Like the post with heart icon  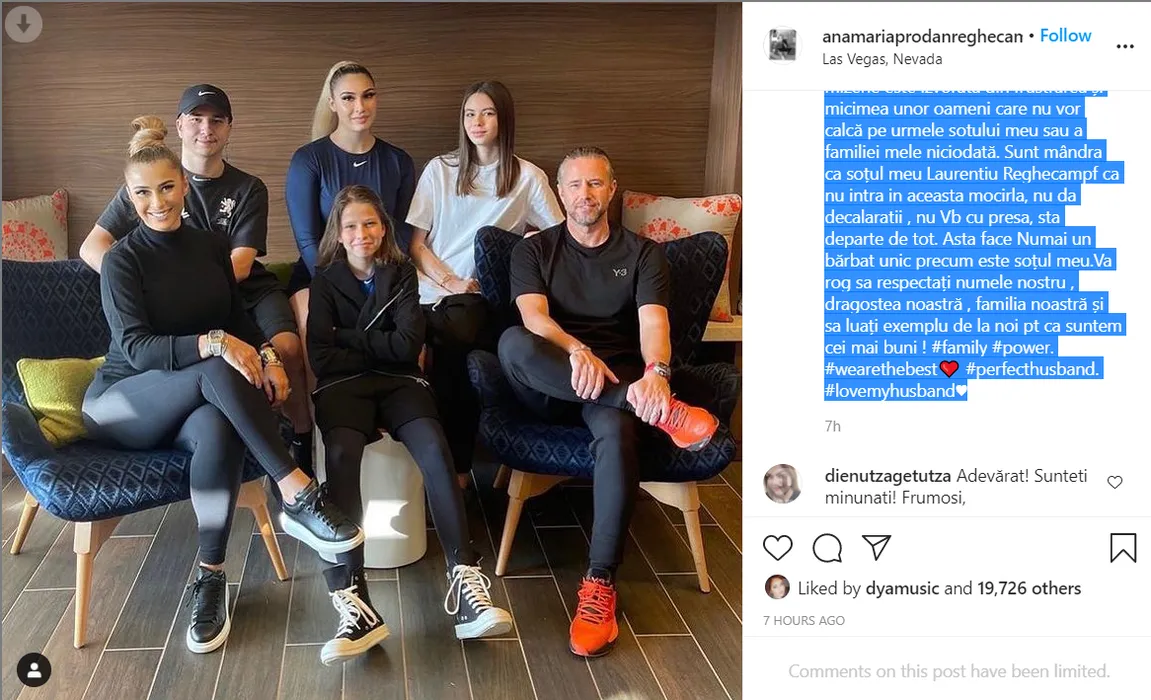pyautogui.click(x=777, y=548)
